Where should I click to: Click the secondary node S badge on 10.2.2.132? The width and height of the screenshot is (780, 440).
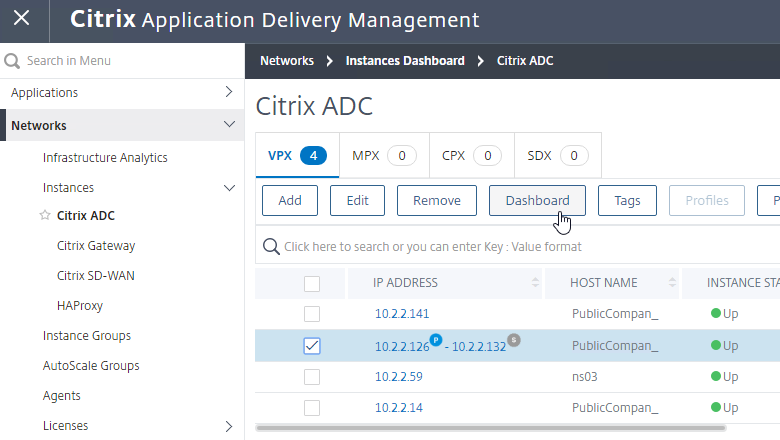[514, 340]
